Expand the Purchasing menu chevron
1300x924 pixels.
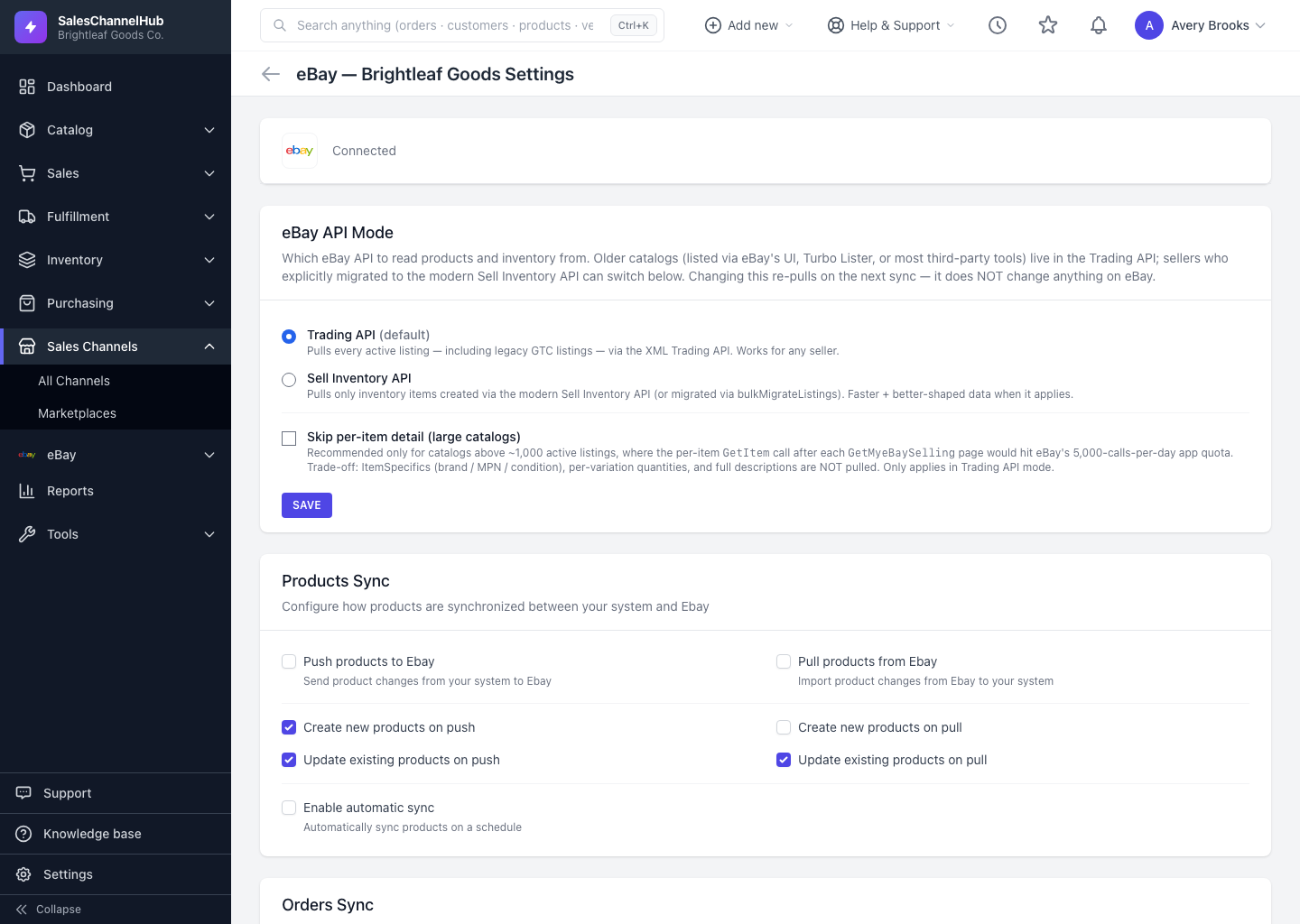pyautogui.click(x=209, y=303)
